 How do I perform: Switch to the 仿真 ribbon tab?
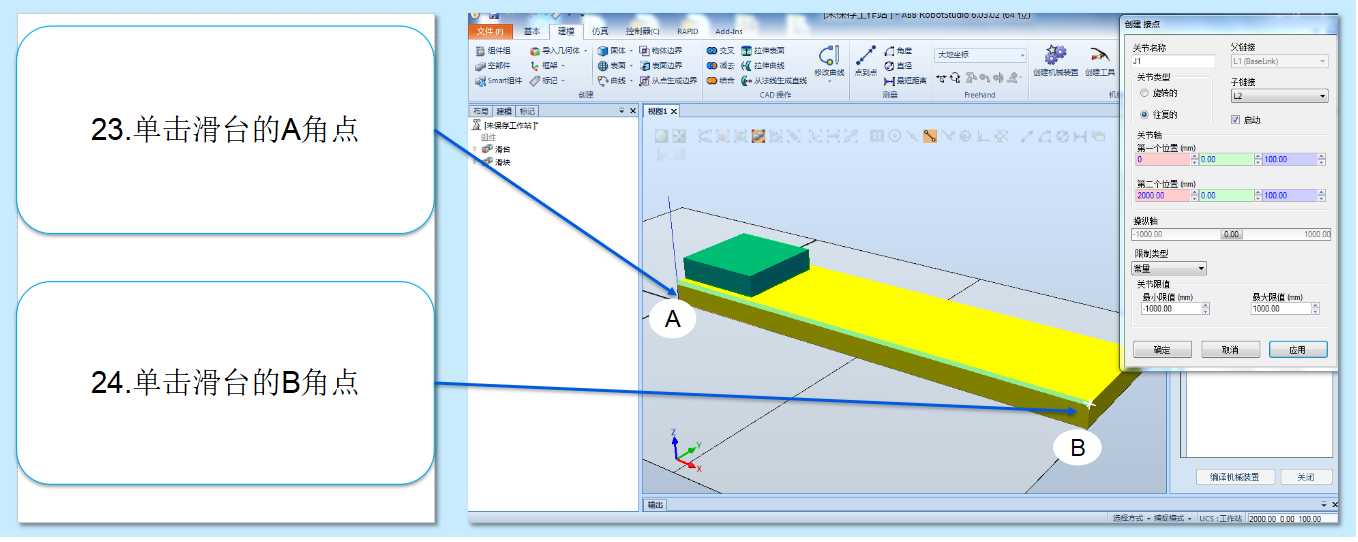pyautogui.click(x=600, y=31)
